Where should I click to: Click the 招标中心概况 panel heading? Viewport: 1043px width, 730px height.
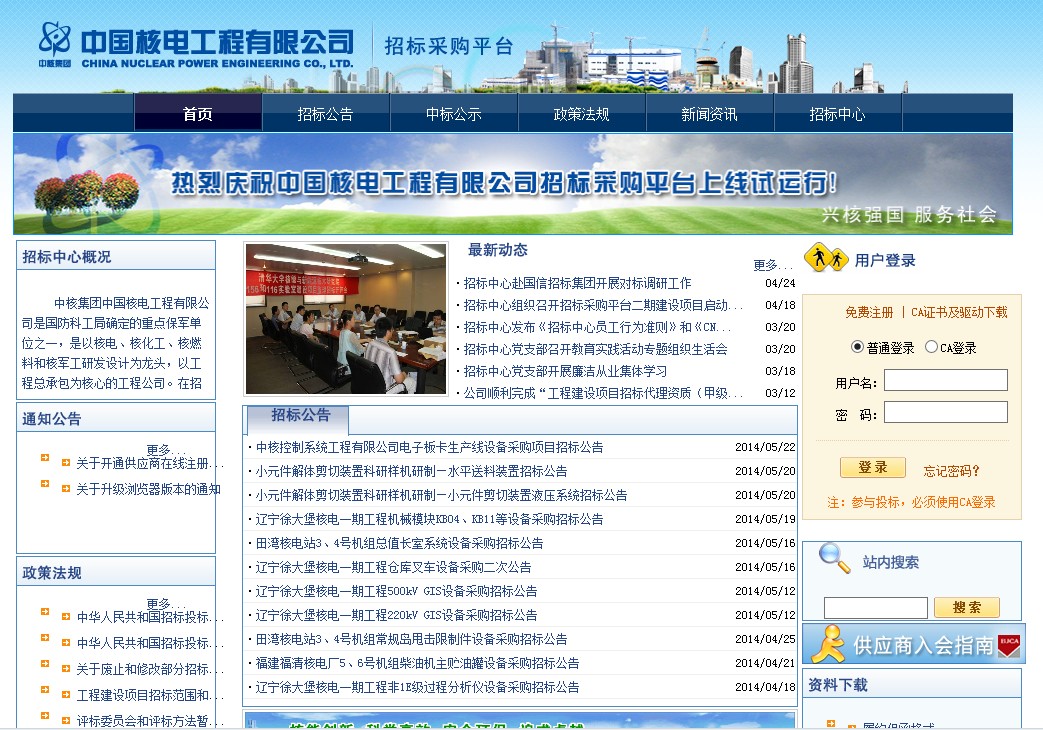click(67, 257)
